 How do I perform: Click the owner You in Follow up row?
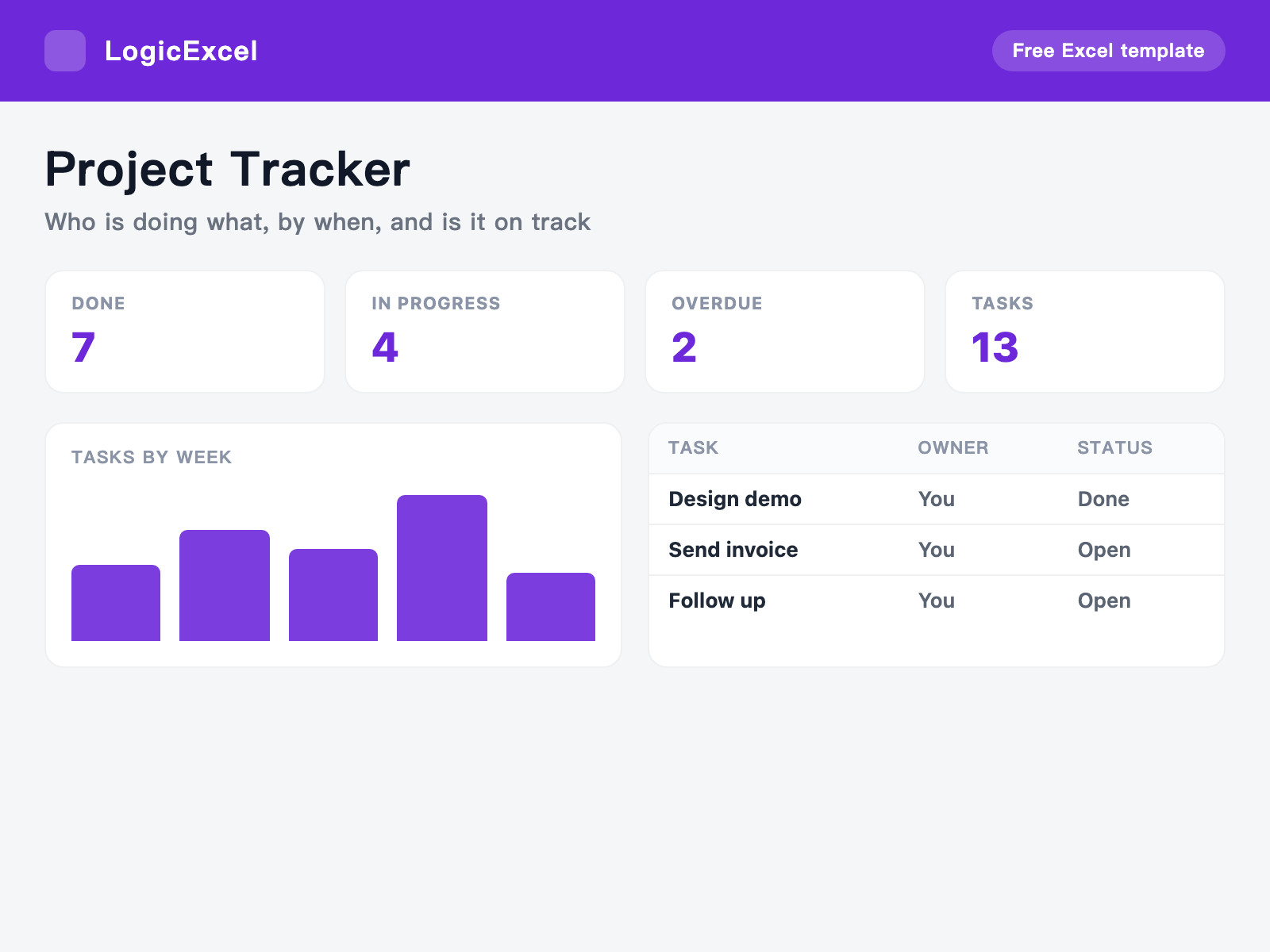937,601
